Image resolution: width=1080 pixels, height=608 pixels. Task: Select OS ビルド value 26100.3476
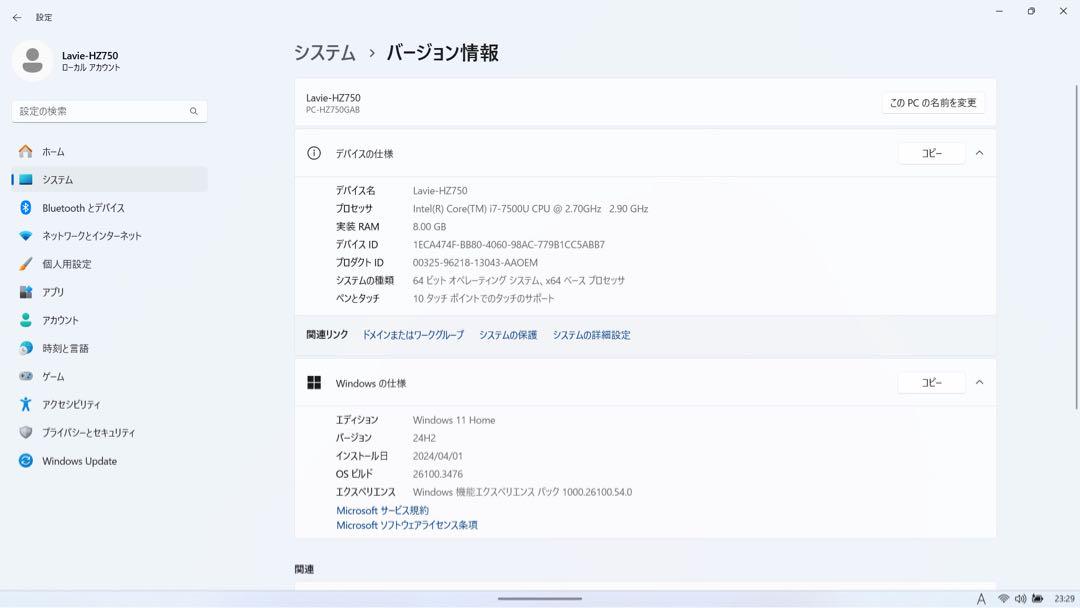click(438, 474)
